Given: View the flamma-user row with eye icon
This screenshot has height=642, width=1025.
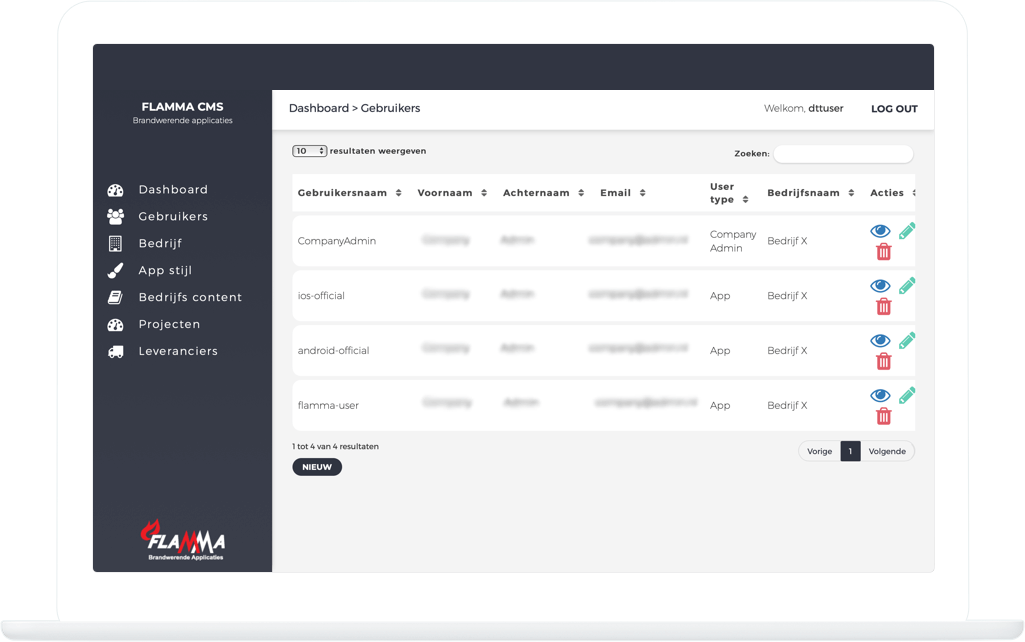Looking at the screenshot, I should tap(881, 396).
